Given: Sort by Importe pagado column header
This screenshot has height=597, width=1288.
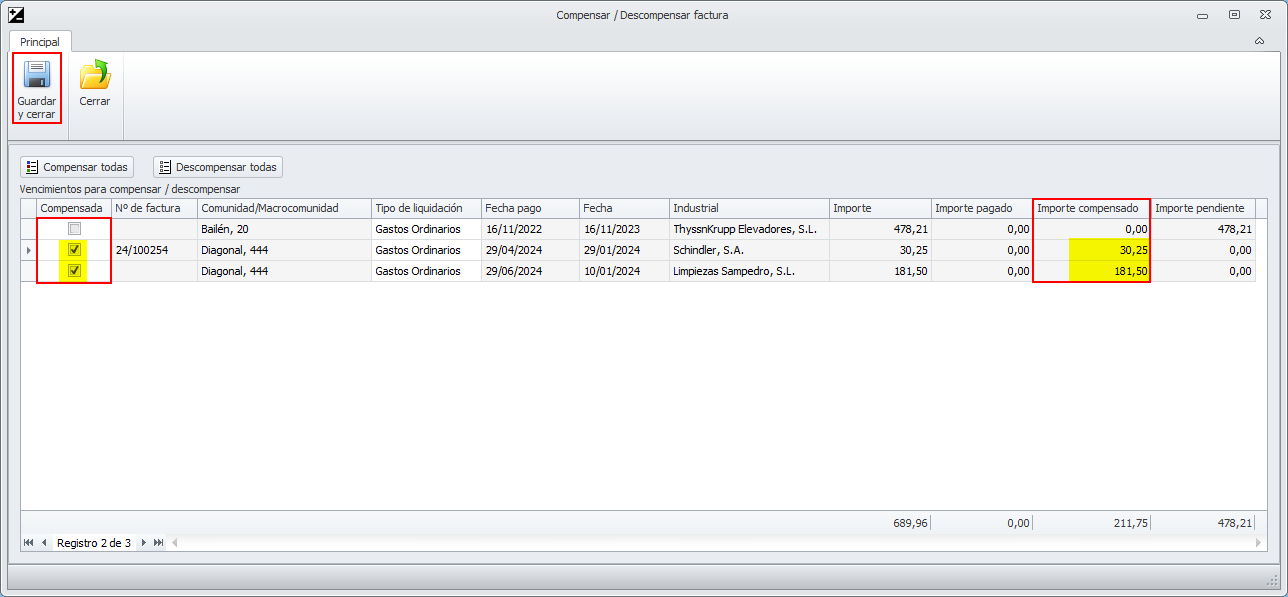Looking at the screenshot, I should click(981, 208).
